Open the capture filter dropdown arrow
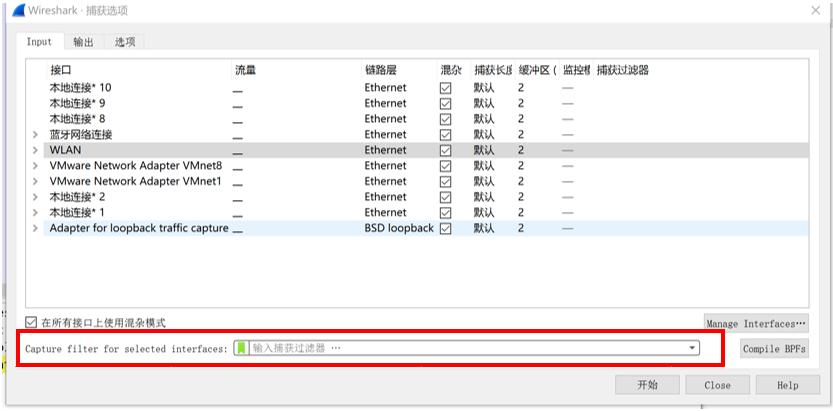 pyautogui.click(x=692, y=348)
